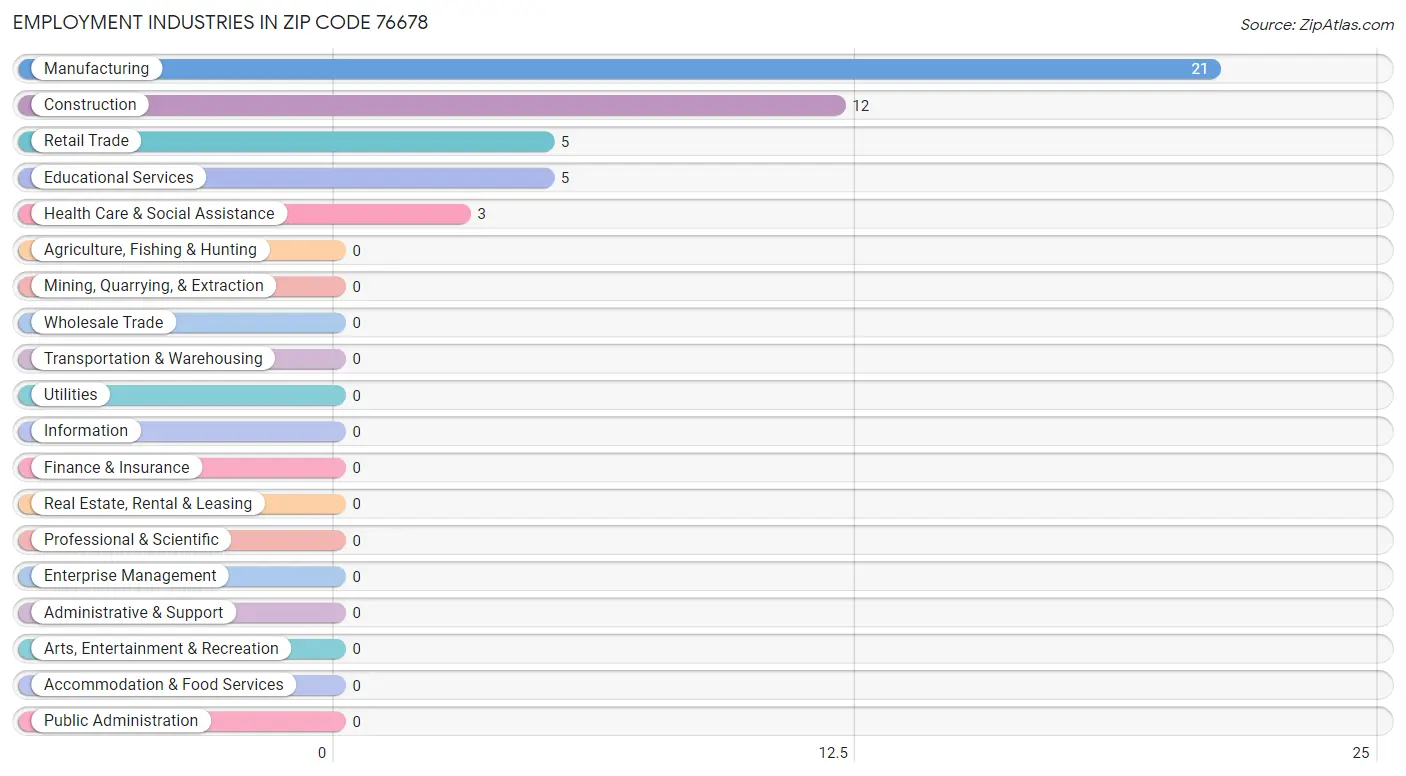Click the Professional & Scientific value 0

[x=356, y=540]
